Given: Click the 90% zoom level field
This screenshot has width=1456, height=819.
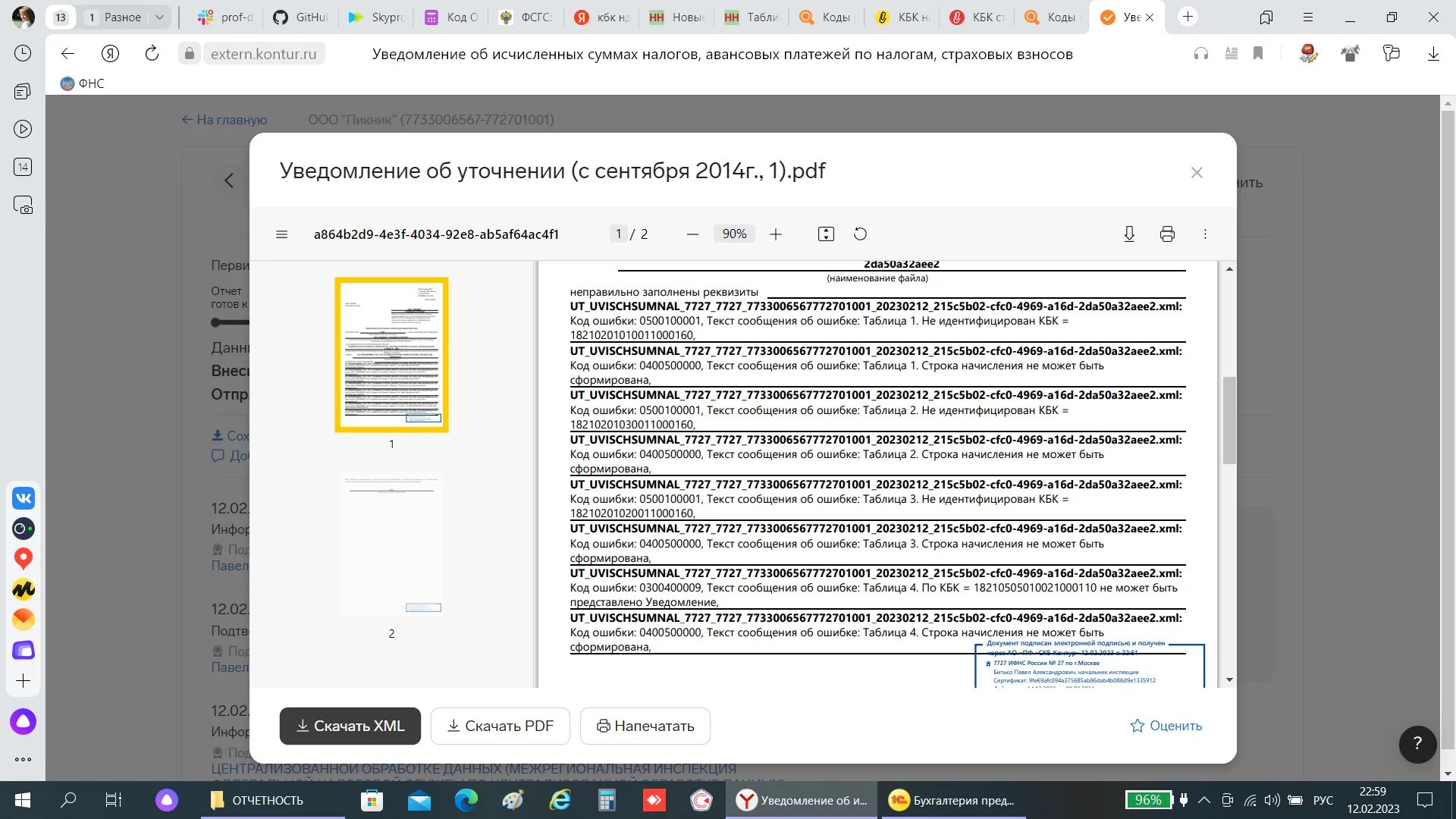Looking at the screenshot, I should [734, 234].
